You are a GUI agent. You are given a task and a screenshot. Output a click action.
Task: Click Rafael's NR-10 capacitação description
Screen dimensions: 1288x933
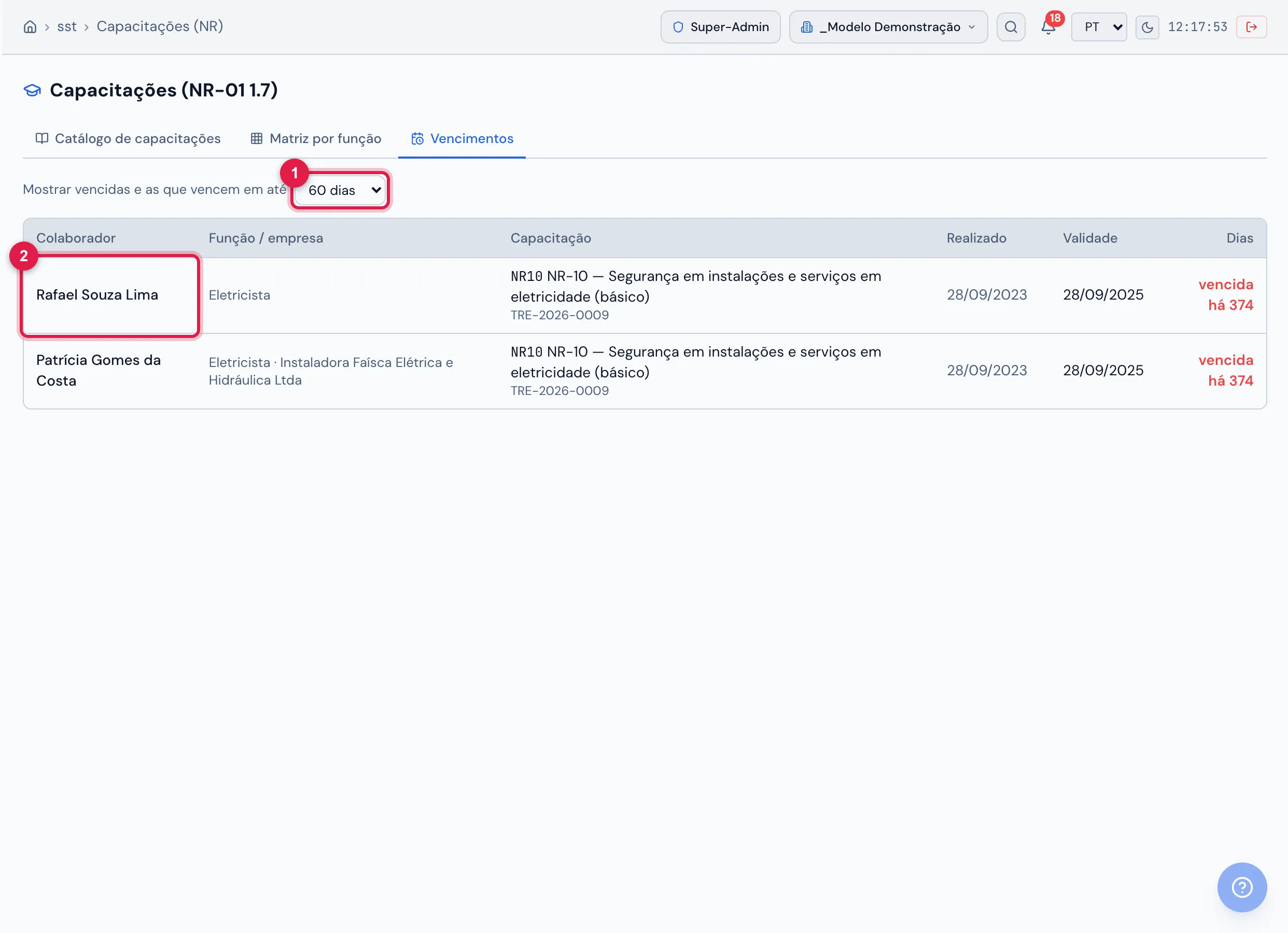696,286
